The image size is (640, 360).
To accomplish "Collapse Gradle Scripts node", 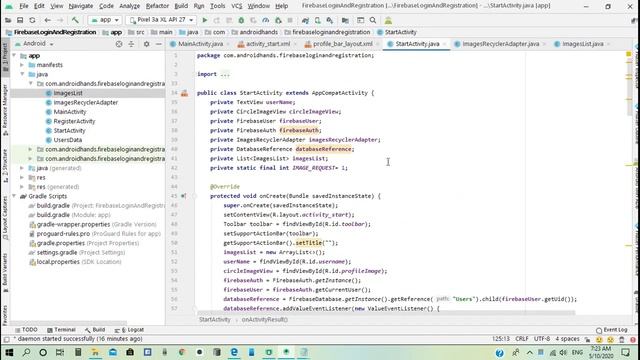I will (x=14, y=196).
